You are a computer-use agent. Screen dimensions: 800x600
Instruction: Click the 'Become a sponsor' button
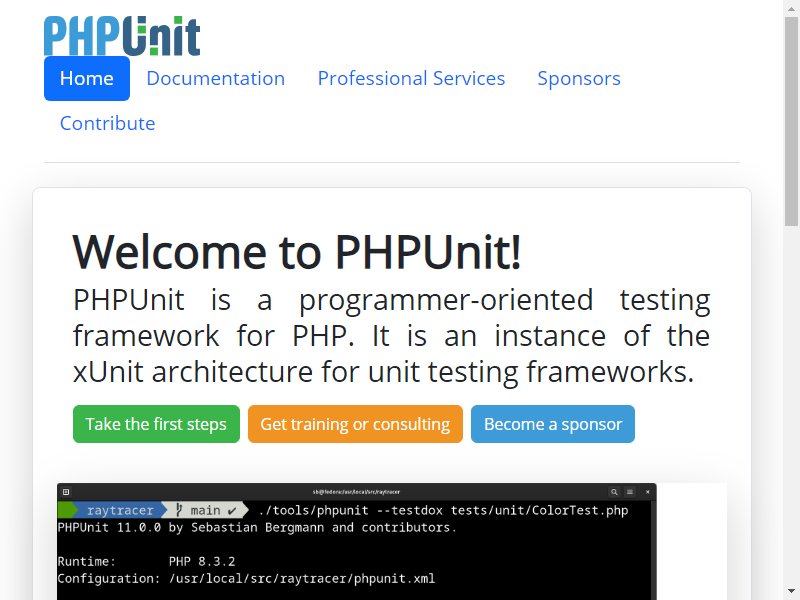click(x=553, y=424)
